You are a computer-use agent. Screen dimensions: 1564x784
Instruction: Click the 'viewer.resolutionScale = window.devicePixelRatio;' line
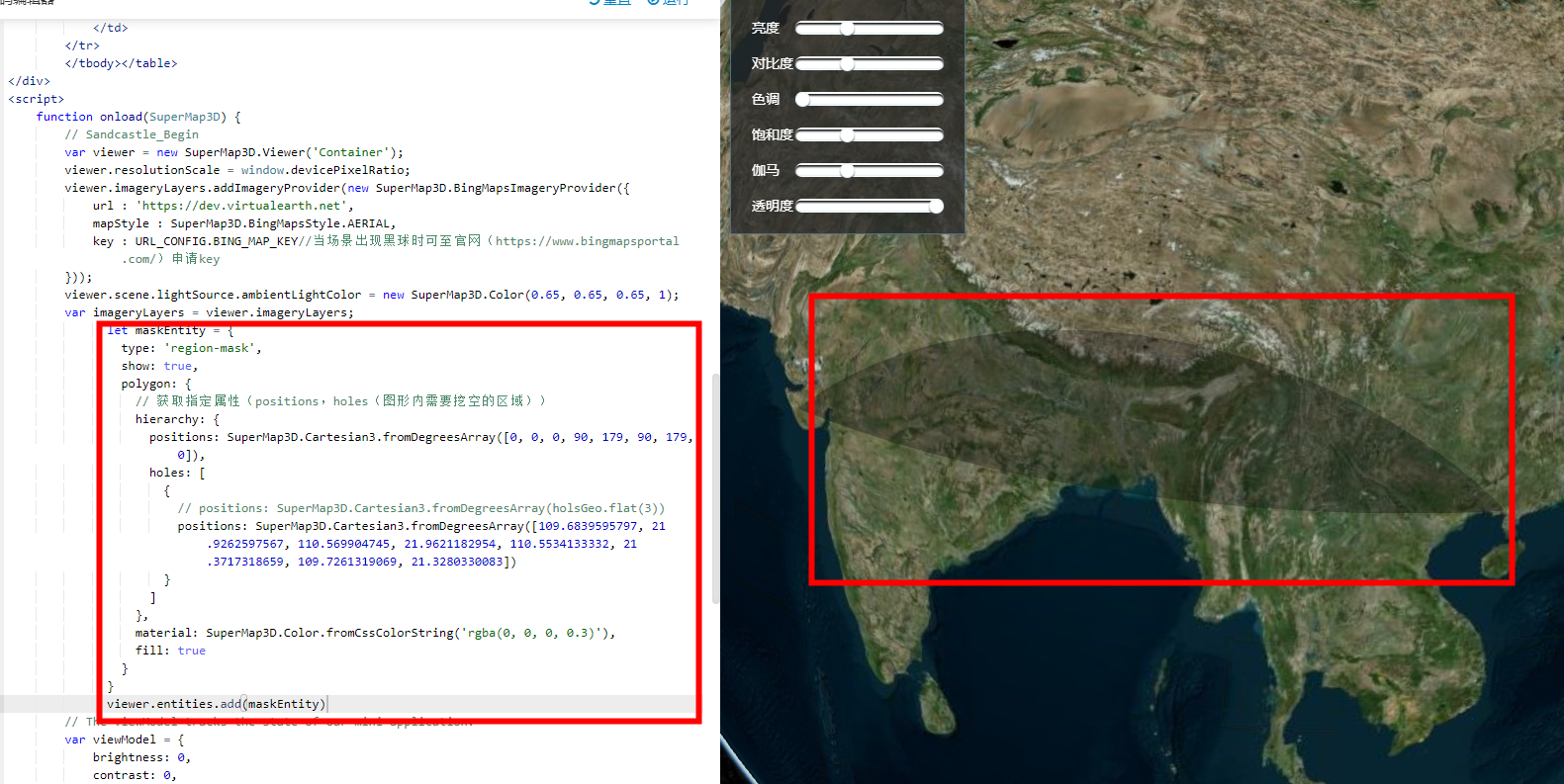[237, 170]
